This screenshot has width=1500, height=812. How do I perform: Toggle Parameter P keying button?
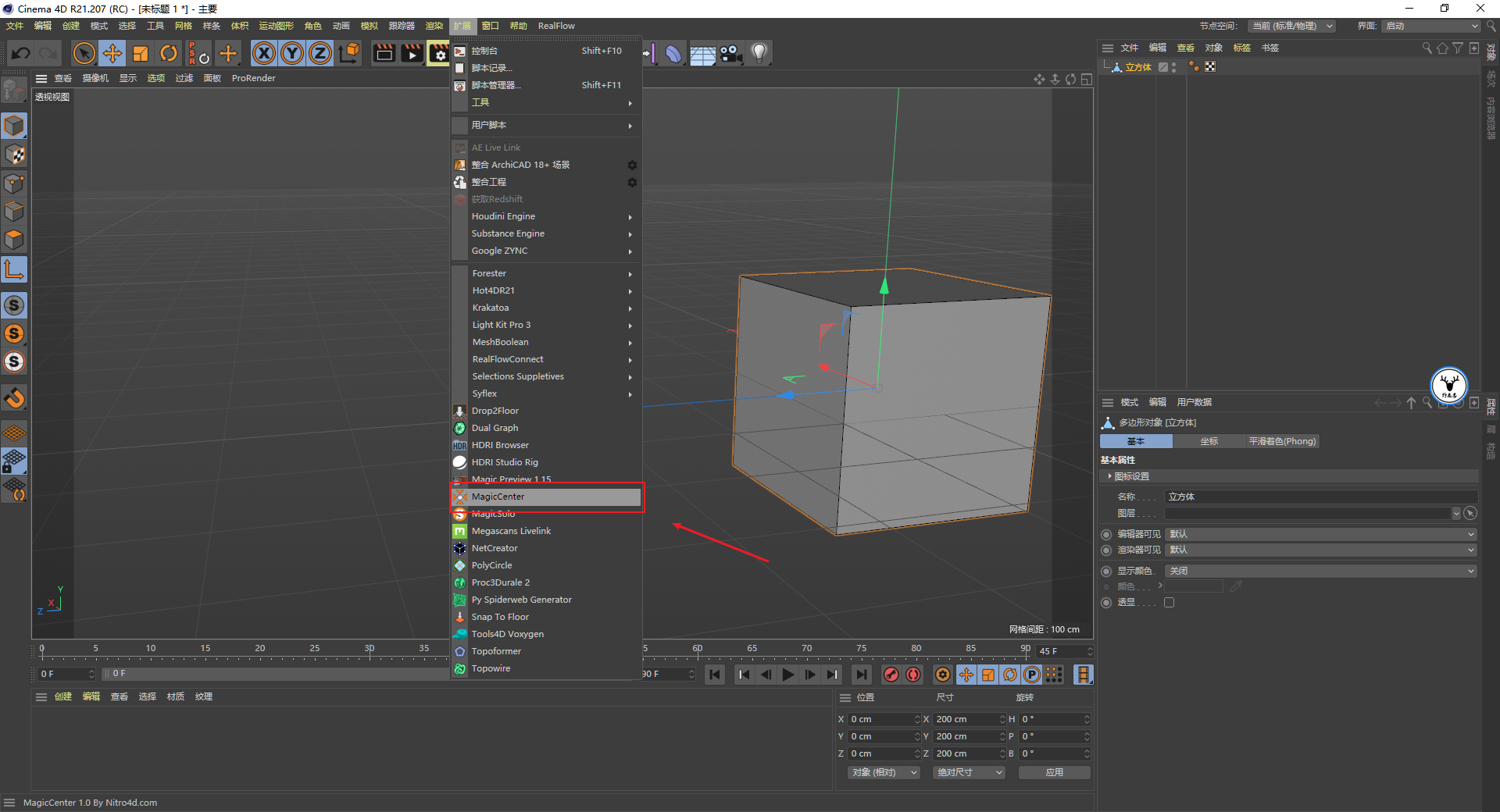(x=1032, y=675)
